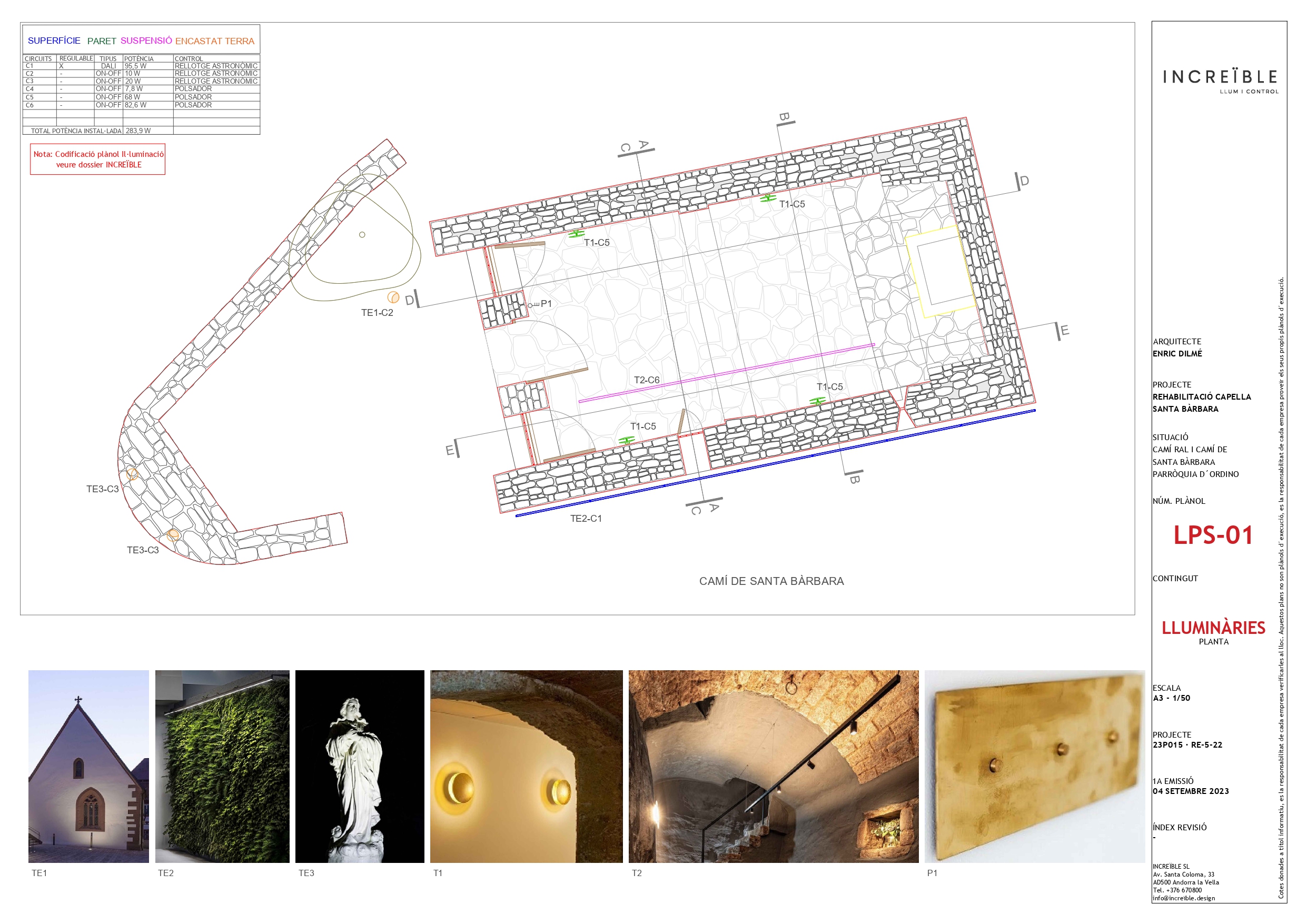The image size is (1307, 924).
Task: Click the T1 brass wall lights photo
Action: click(526, 766)
